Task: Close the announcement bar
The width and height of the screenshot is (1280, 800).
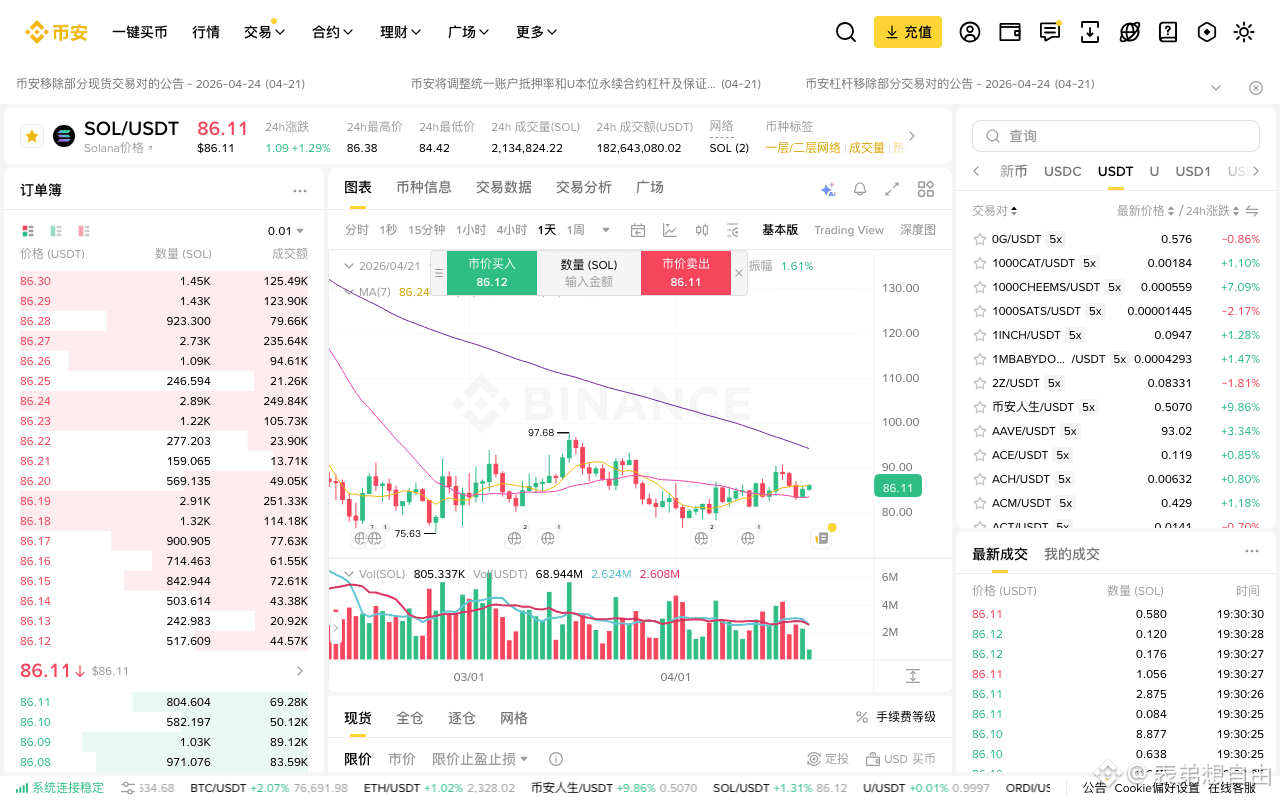Action: pos(1256,88)
